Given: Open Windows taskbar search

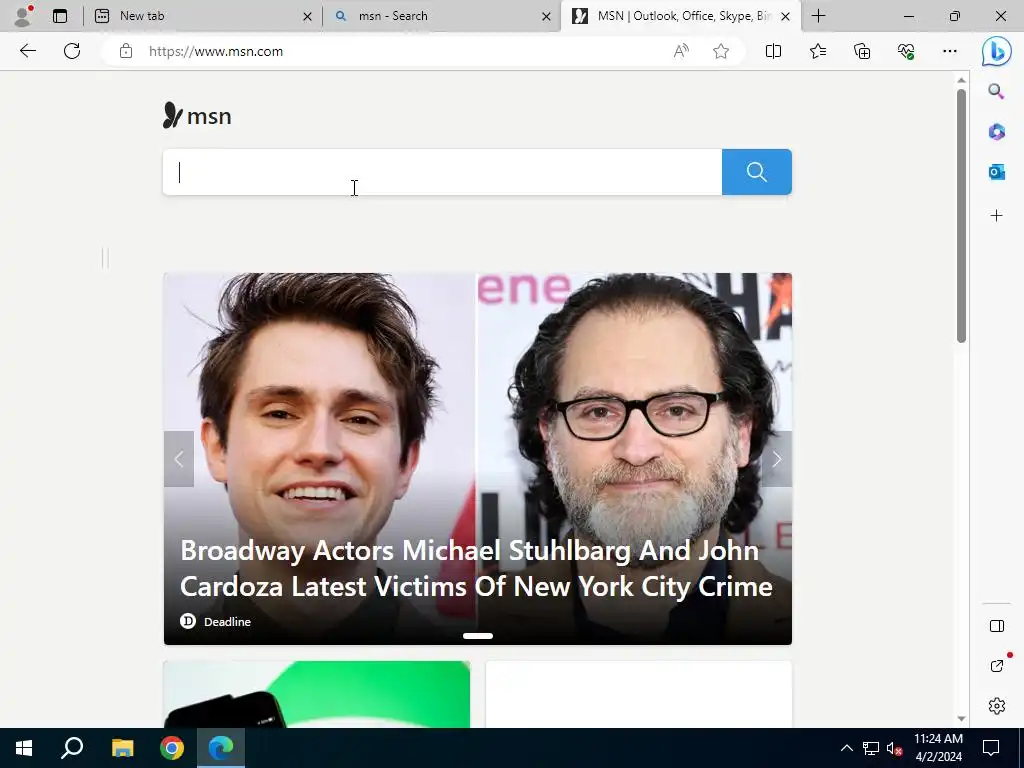Looking at the screenshot, I should (x=72, y=748).
